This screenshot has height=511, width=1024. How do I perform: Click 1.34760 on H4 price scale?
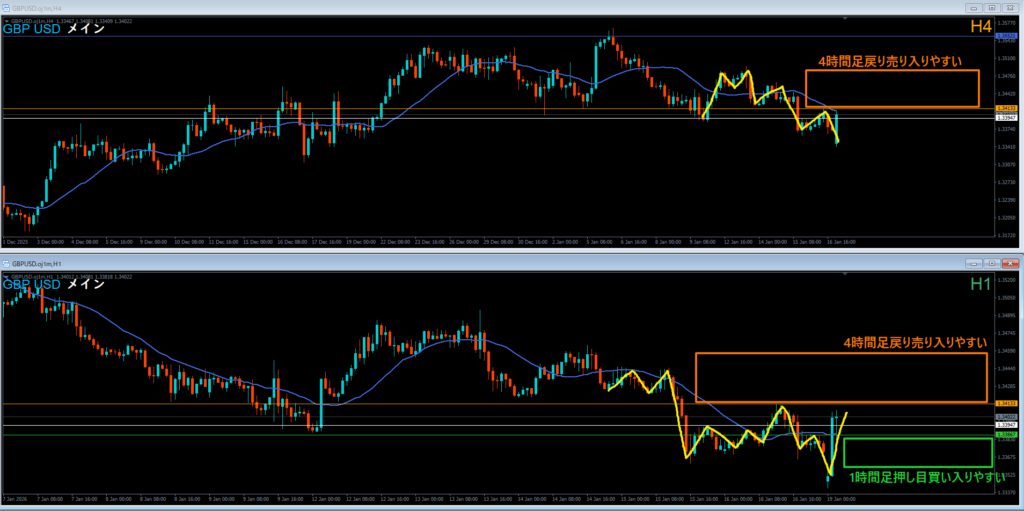coord(1006,76)
